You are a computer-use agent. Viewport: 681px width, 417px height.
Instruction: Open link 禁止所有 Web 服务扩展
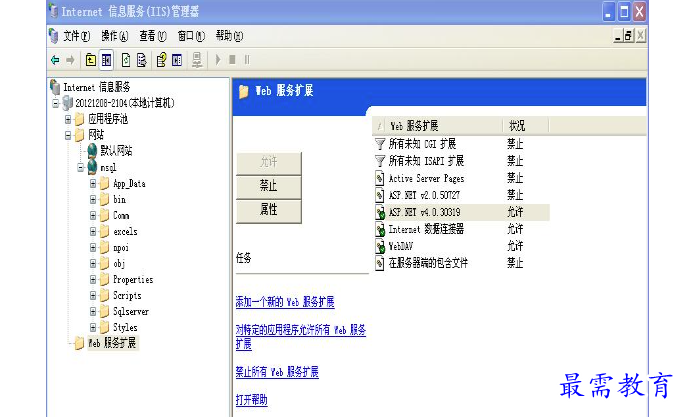coord(277,372)
